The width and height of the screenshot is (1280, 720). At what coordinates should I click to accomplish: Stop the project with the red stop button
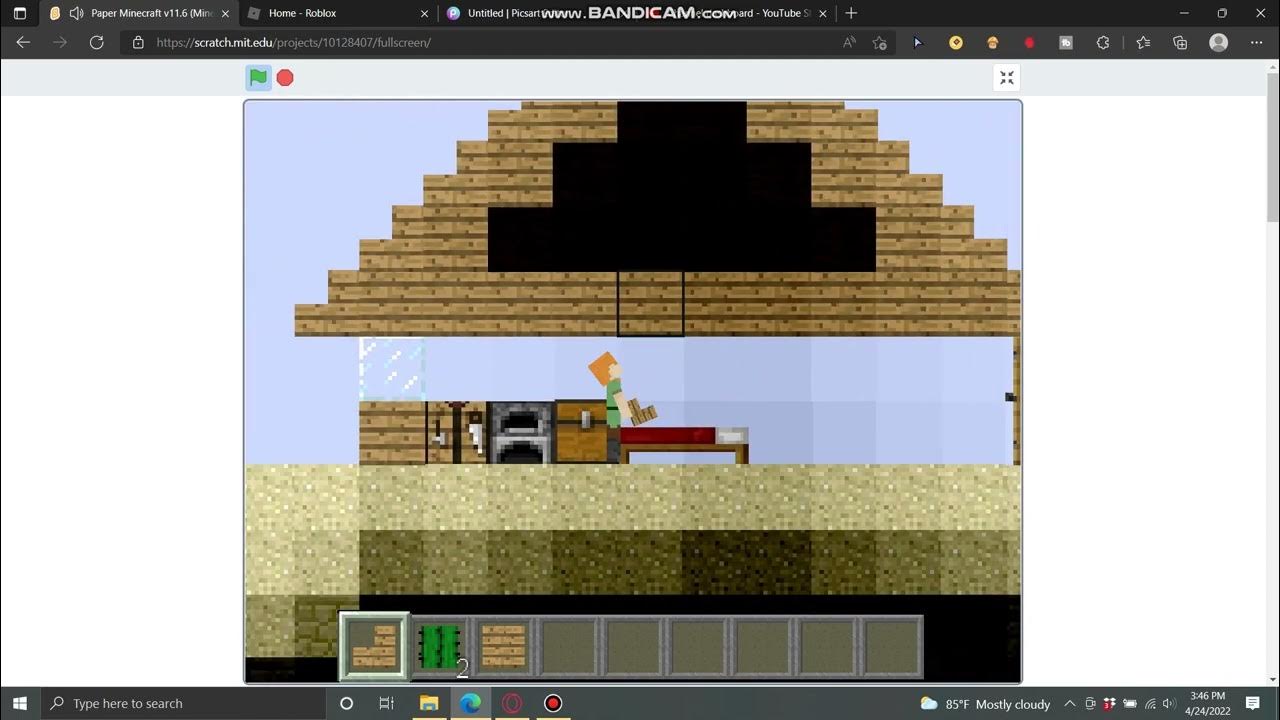pyautogui.click(x=285, y=77)
